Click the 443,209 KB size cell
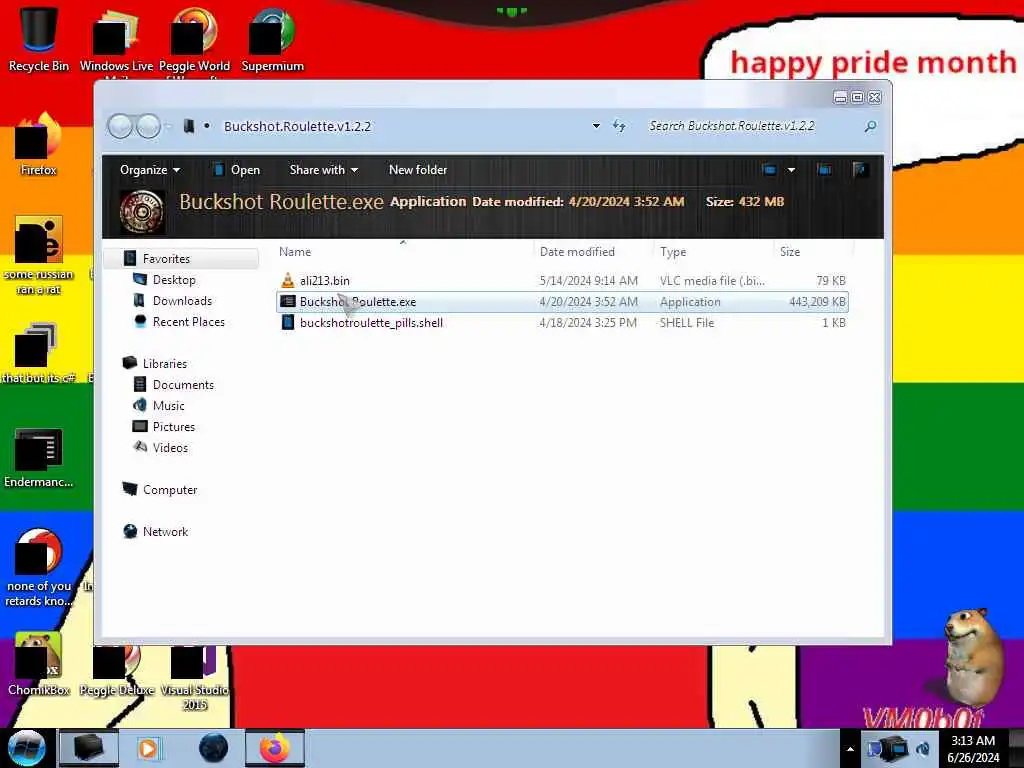This screenshot has height=768, width=1024. coord(817,302)
